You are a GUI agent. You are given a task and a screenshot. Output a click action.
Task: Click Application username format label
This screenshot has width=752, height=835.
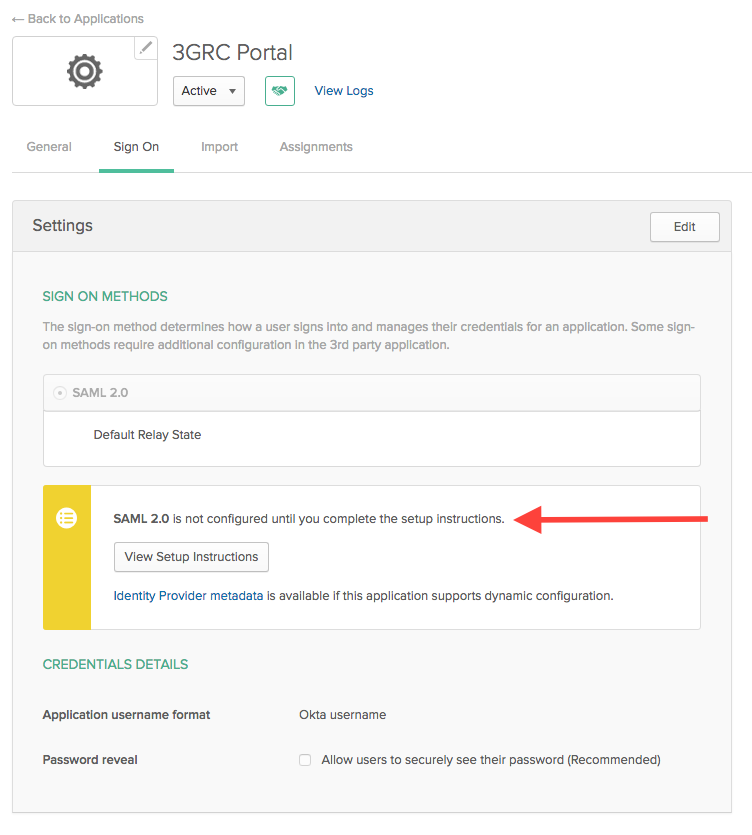126,715
